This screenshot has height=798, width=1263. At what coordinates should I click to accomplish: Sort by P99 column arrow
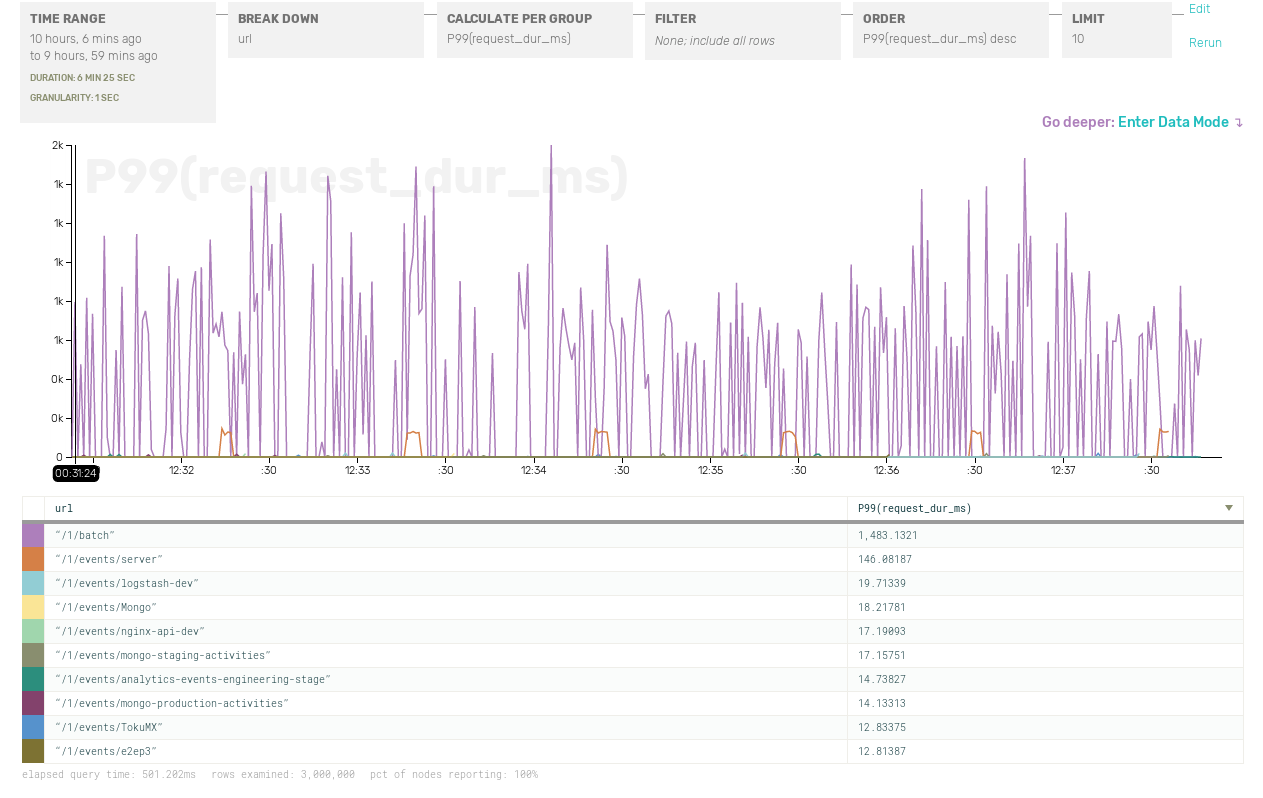[1229, 508]
